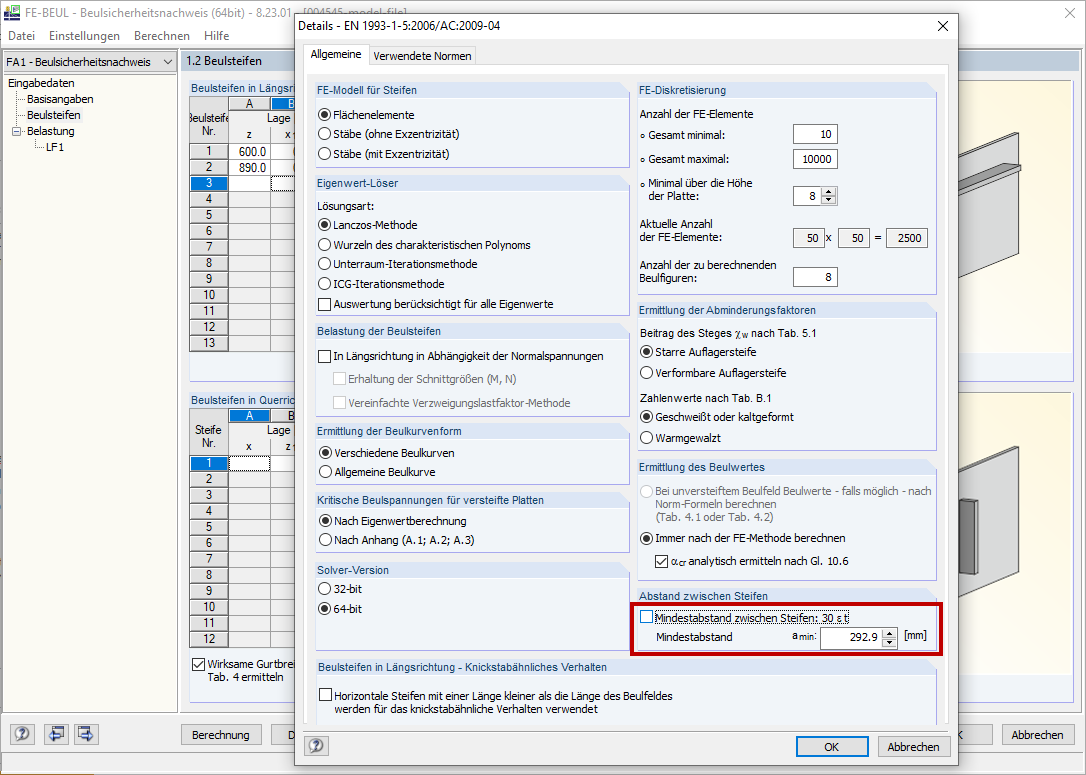Click inside the Gesamt maximal input field
The image size is (1086, 775).
tap(814, 158)
